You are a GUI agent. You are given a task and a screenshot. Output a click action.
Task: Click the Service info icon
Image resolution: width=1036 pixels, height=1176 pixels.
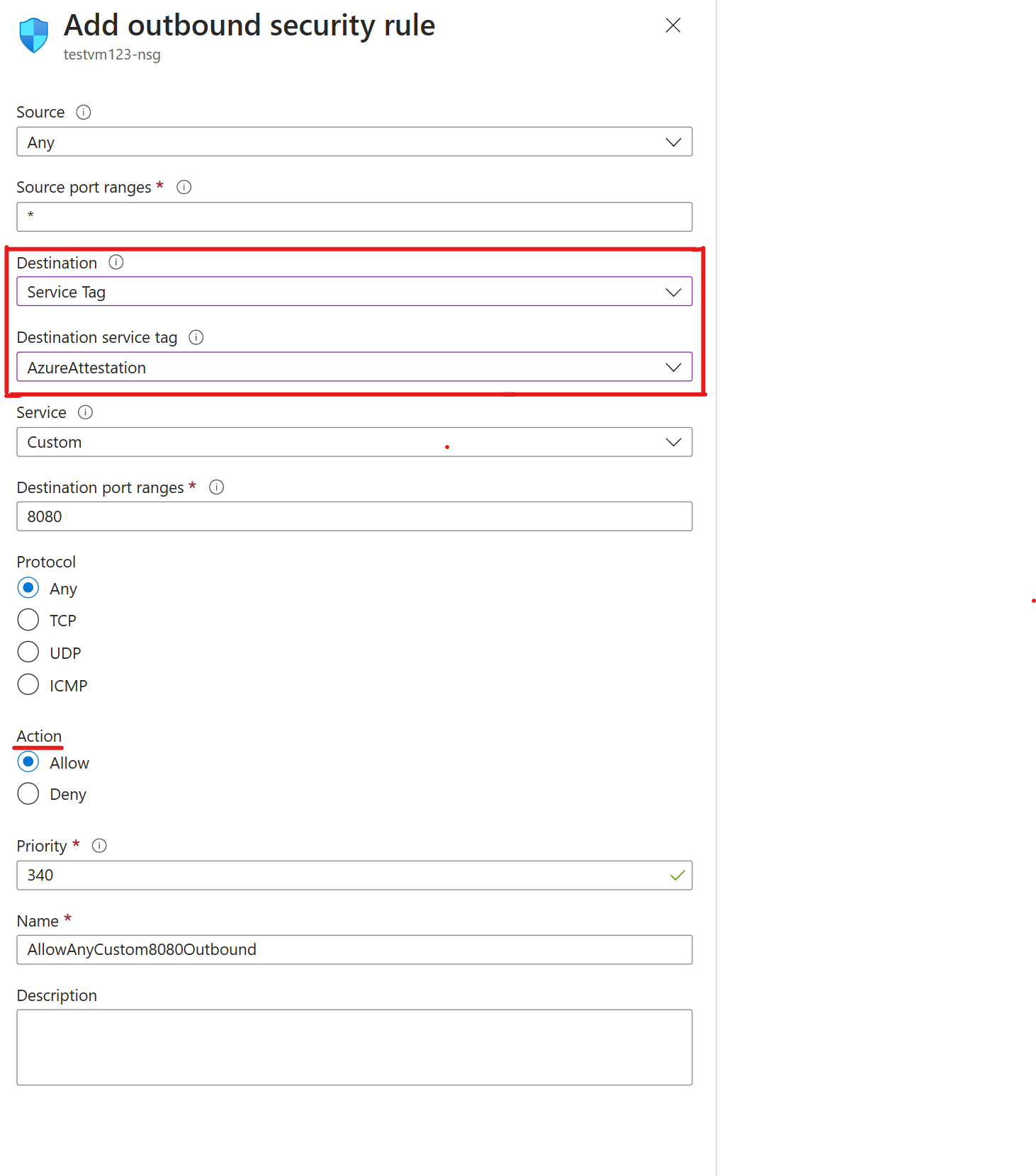[x=86, y=412]
